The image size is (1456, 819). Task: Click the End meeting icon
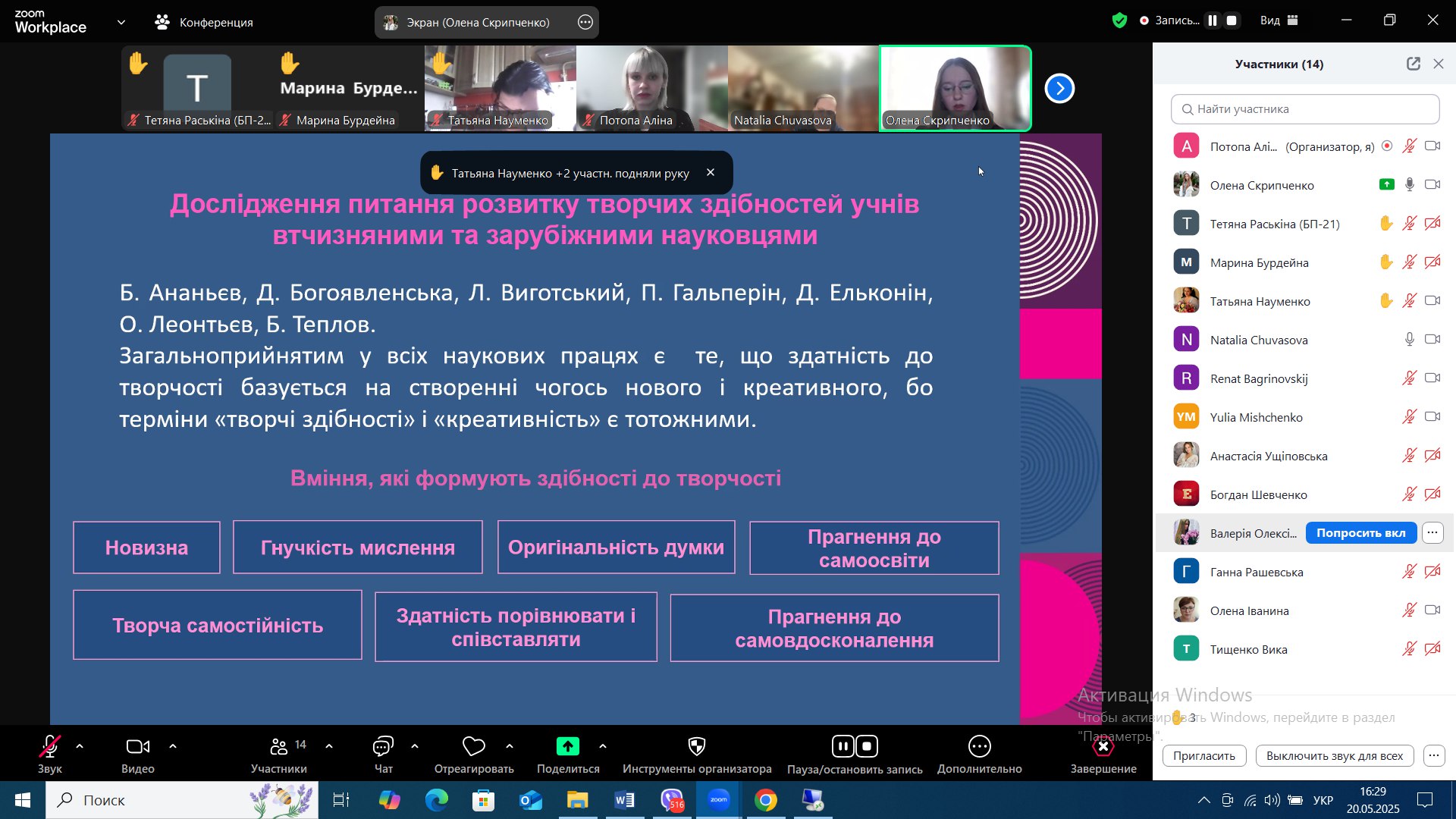(x=1103, y=747)
